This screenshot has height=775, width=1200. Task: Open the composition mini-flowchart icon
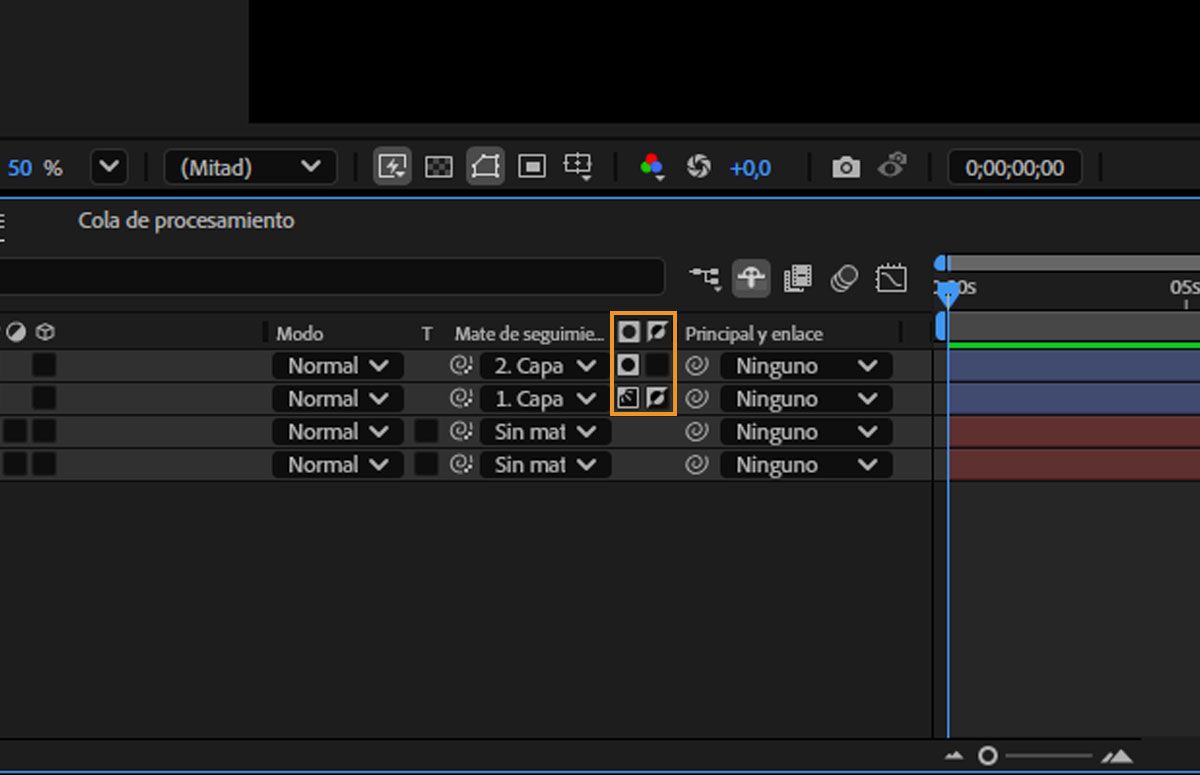(705, 278)
